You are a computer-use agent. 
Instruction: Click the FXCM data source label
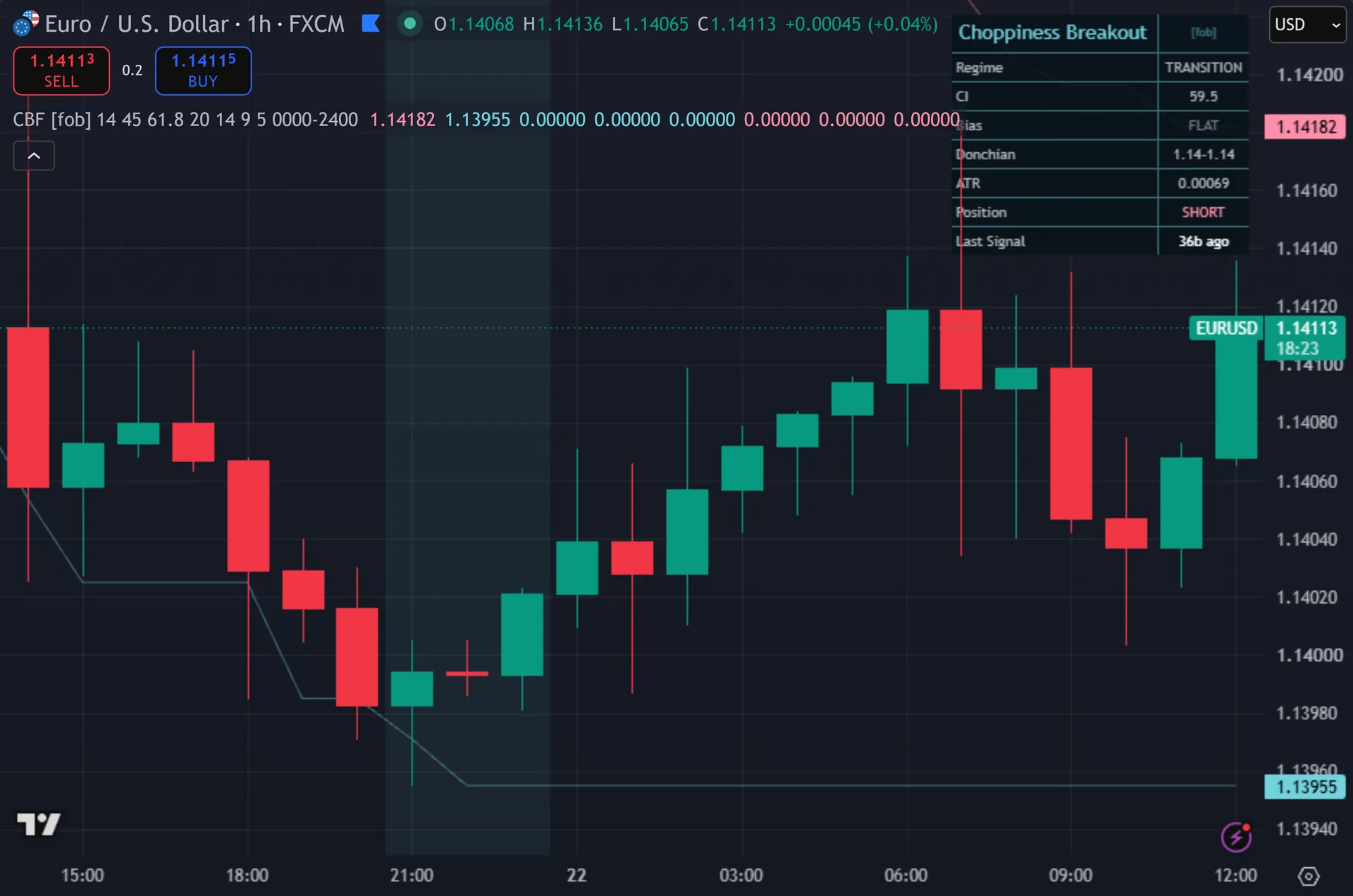pyautogui.click(x=316, y=24)
